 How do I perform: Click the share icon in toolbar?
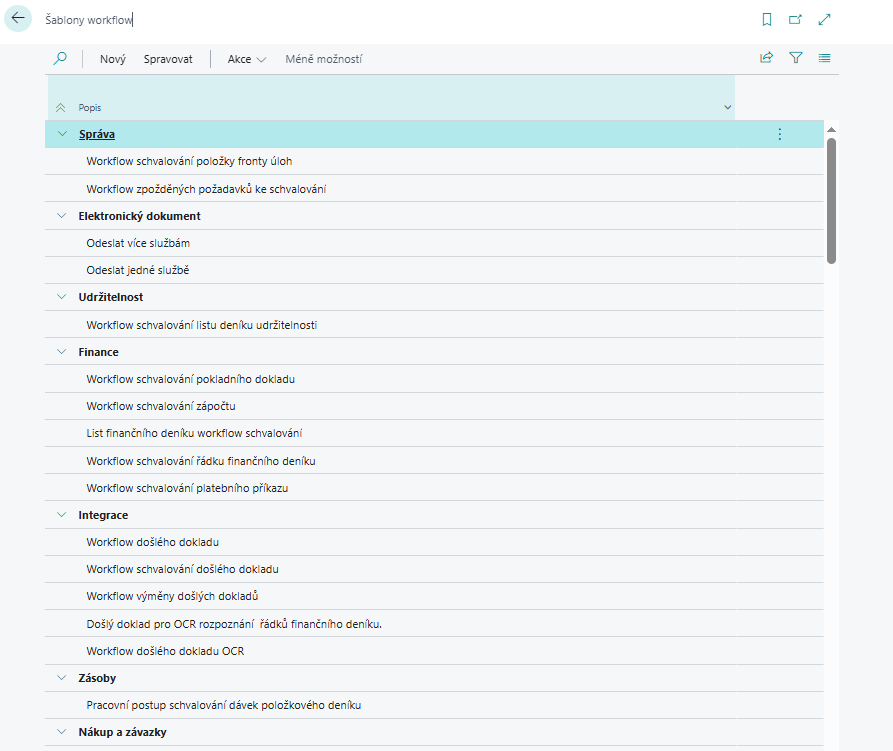767,58
